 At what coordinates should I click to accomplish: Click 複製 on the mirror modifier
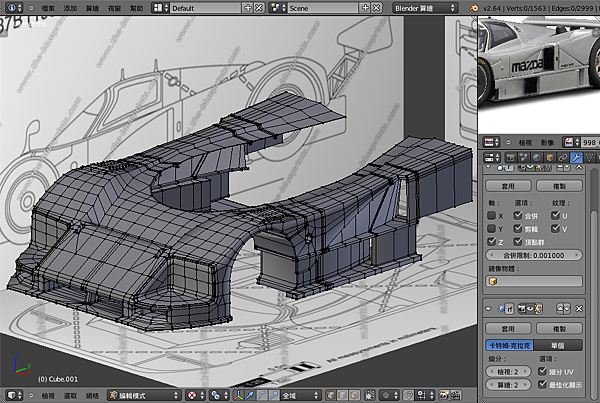[559, 186]
